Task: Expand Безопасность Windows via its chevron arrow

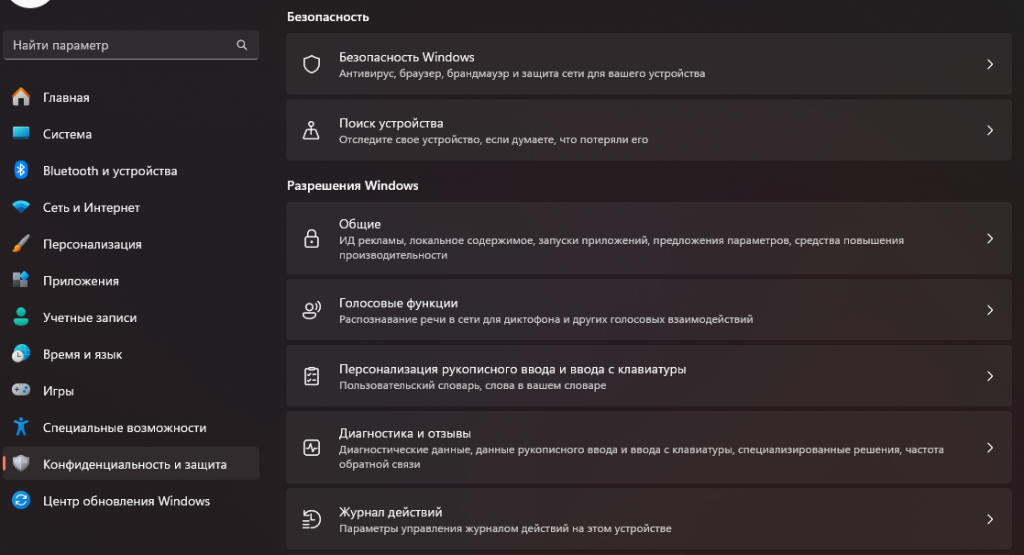Action: point(990,64)
